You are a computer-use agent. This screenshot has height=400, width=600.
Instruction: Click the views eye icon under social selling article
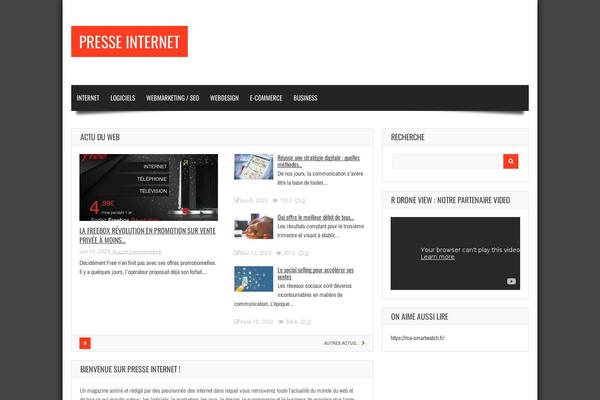(281, 322)
